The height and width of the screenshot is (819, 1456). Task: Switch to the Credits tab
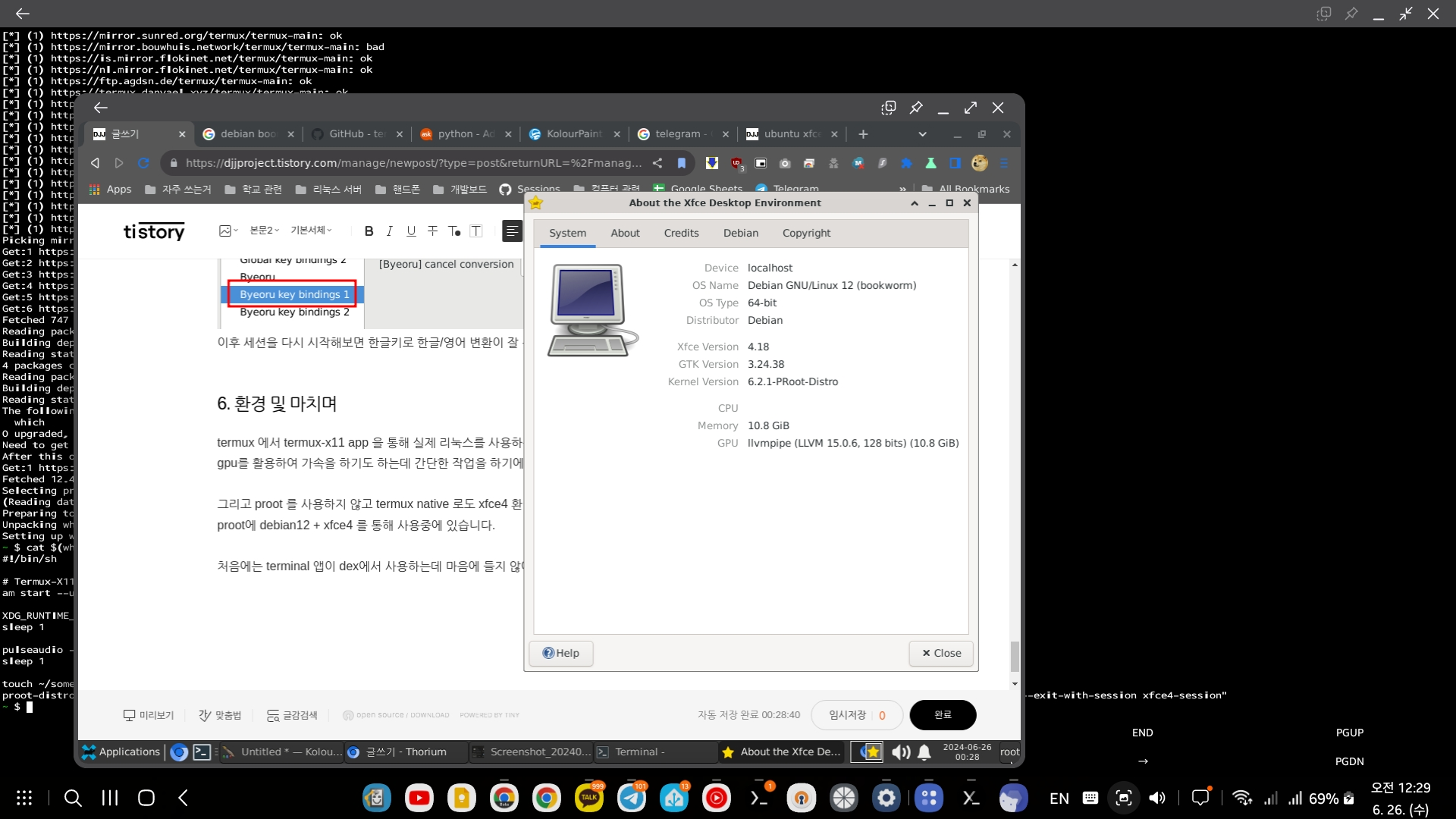[x=681, y=233]
